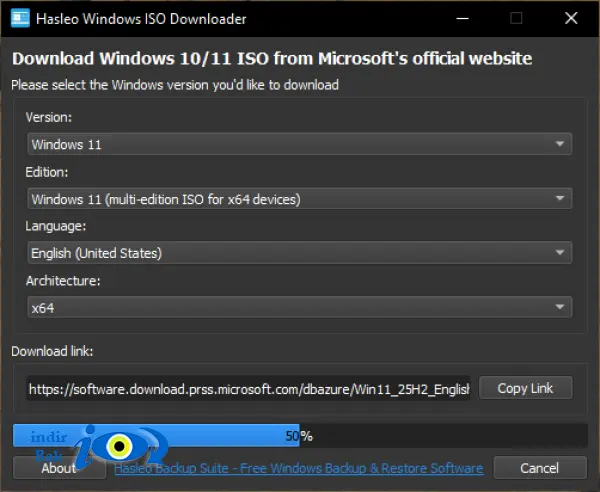This screenshot has width=600, height=492.
Task: Click the 'Edition:' label
Action: (x=47, y=172)
